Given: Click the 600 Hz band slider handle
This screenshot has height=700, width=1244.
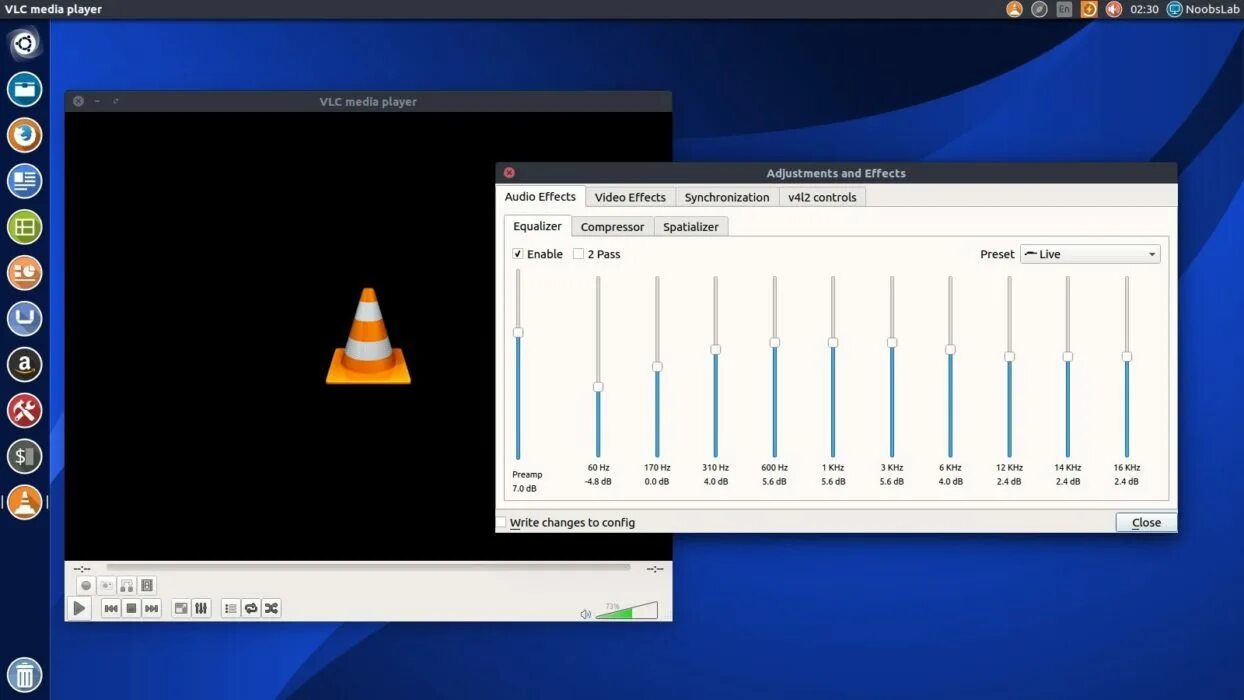Looking at the screenshot, I should (x=774, y=342).
